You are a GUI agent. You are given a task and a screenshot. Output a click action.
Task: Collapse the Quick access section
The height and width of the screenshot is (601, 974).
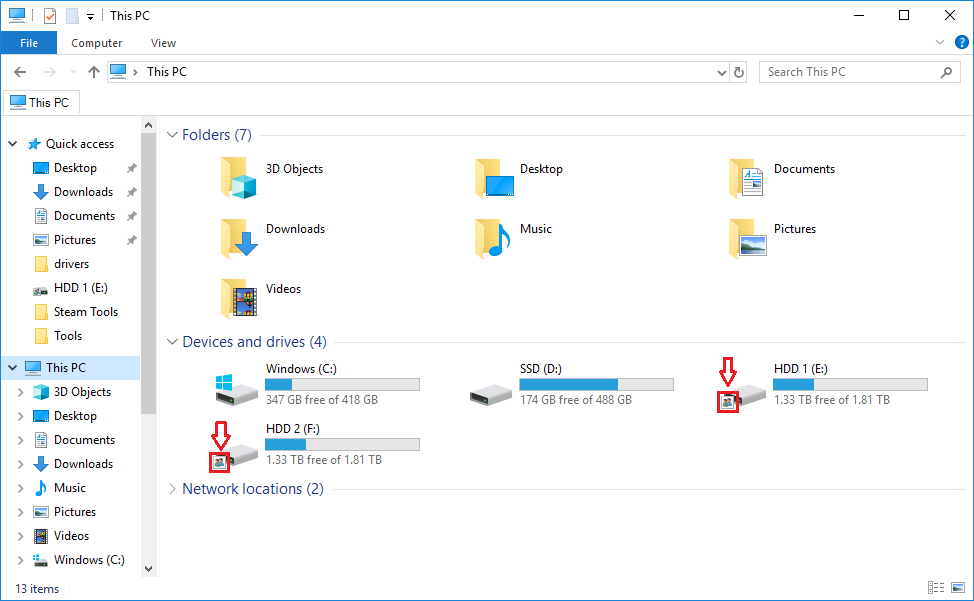pyautogui.click(x=12, y=143)
